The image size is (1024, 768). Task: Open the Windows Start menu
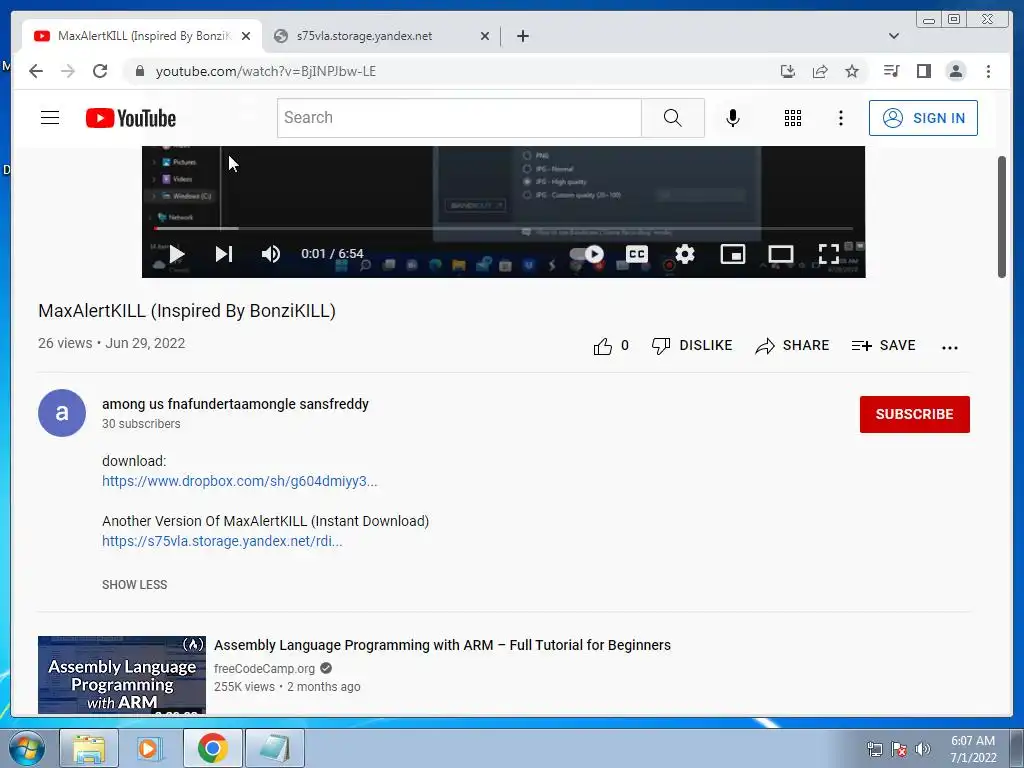click(x=26, y=748)
